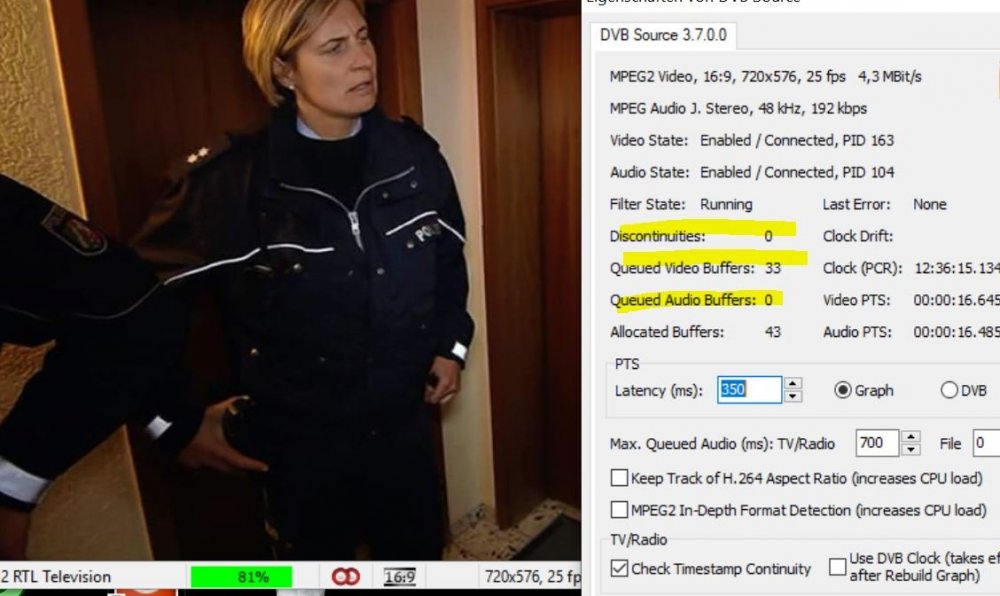Viewport: 1000px width, 596px height.
Task: Click the File queued audio field
Action: 986,442
